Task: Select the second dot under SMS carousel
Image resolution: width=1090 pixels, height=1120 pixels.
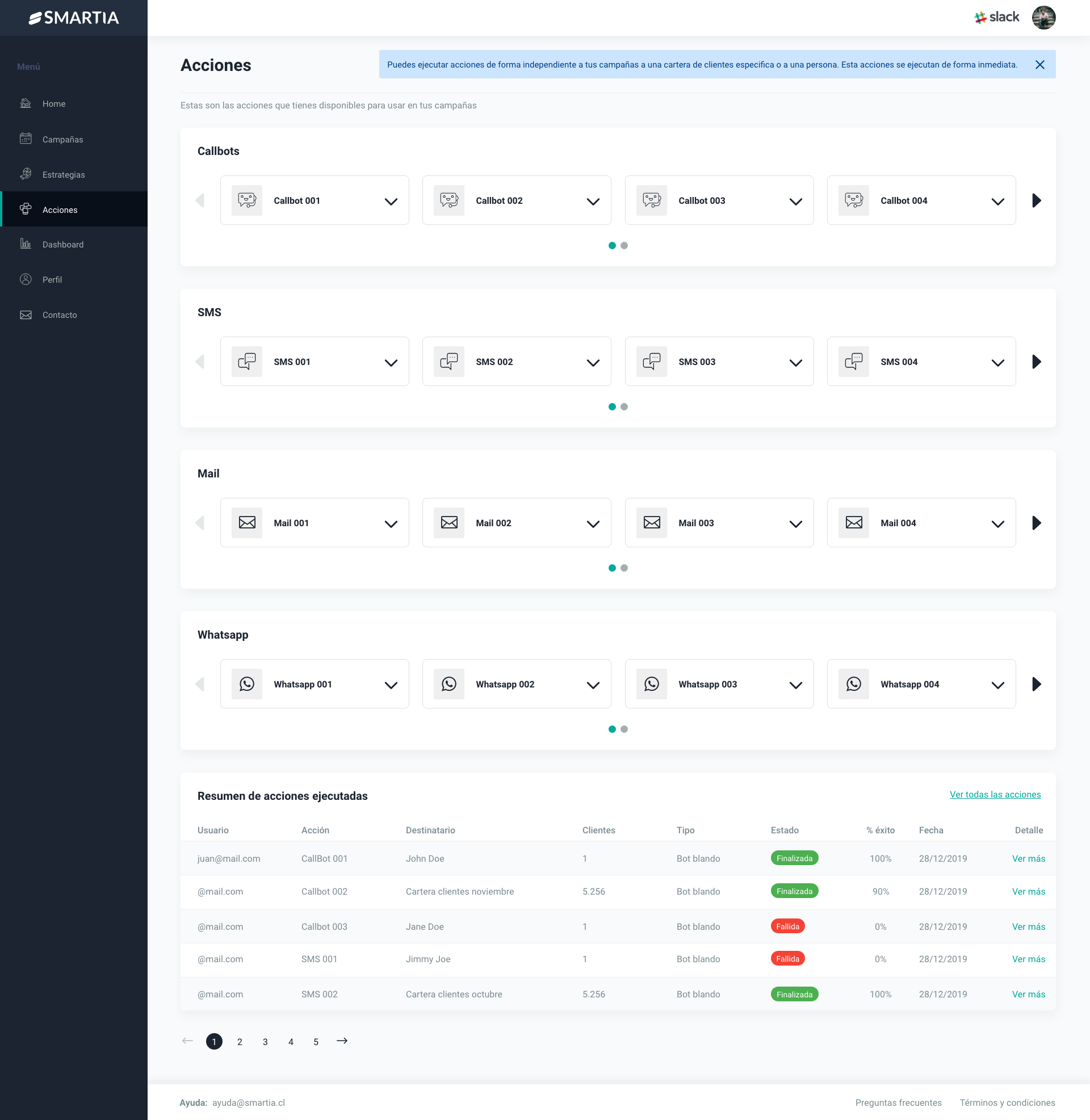Action: coord(624,406)
